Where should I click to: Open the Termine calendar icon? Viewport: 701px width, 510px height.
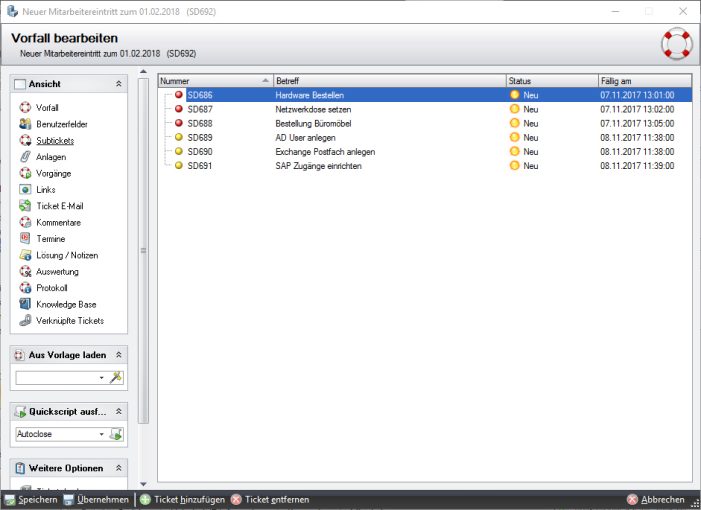pos(25,239)
